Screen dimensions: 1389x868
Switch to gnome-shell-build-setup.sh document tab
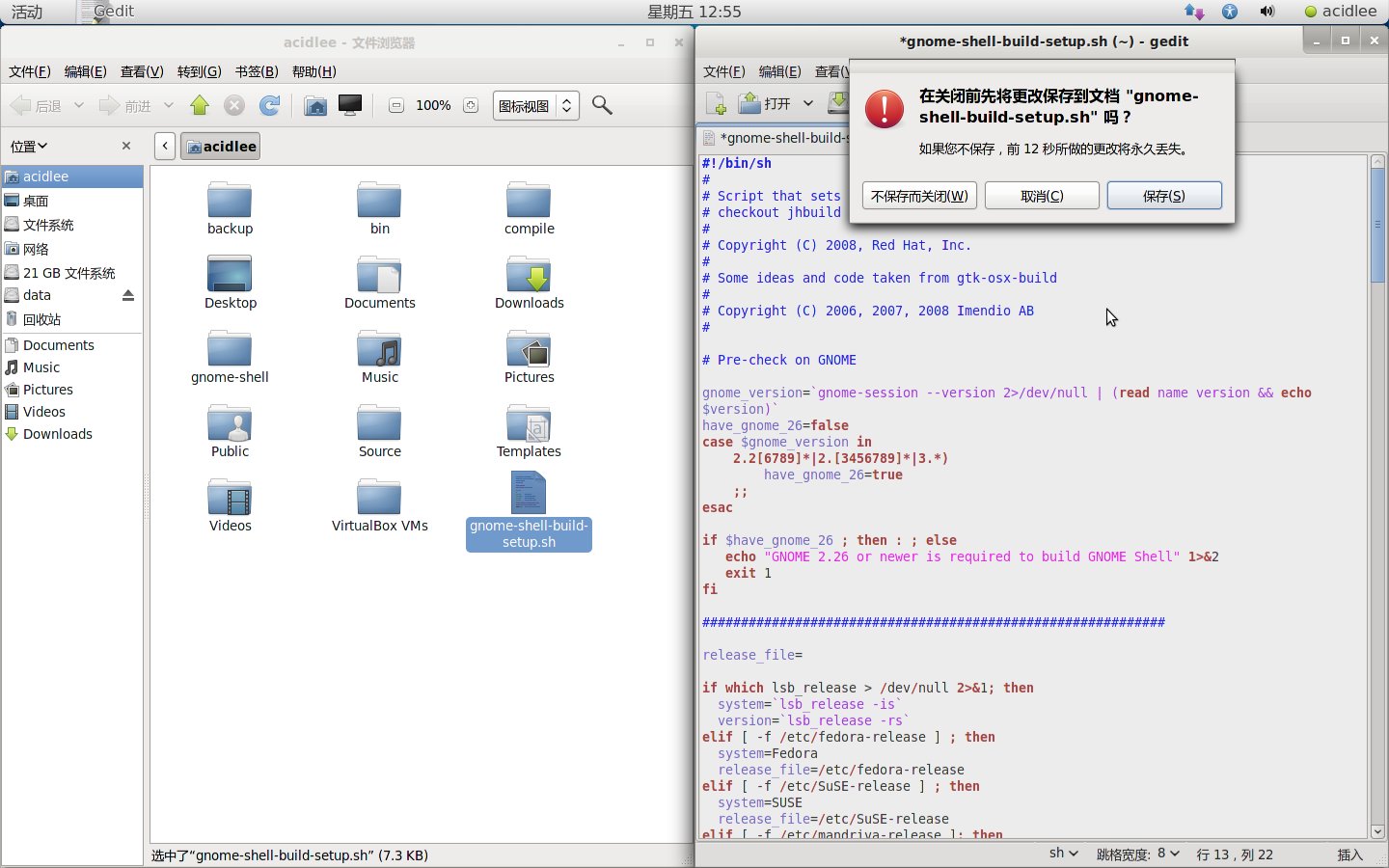point(775,138)
